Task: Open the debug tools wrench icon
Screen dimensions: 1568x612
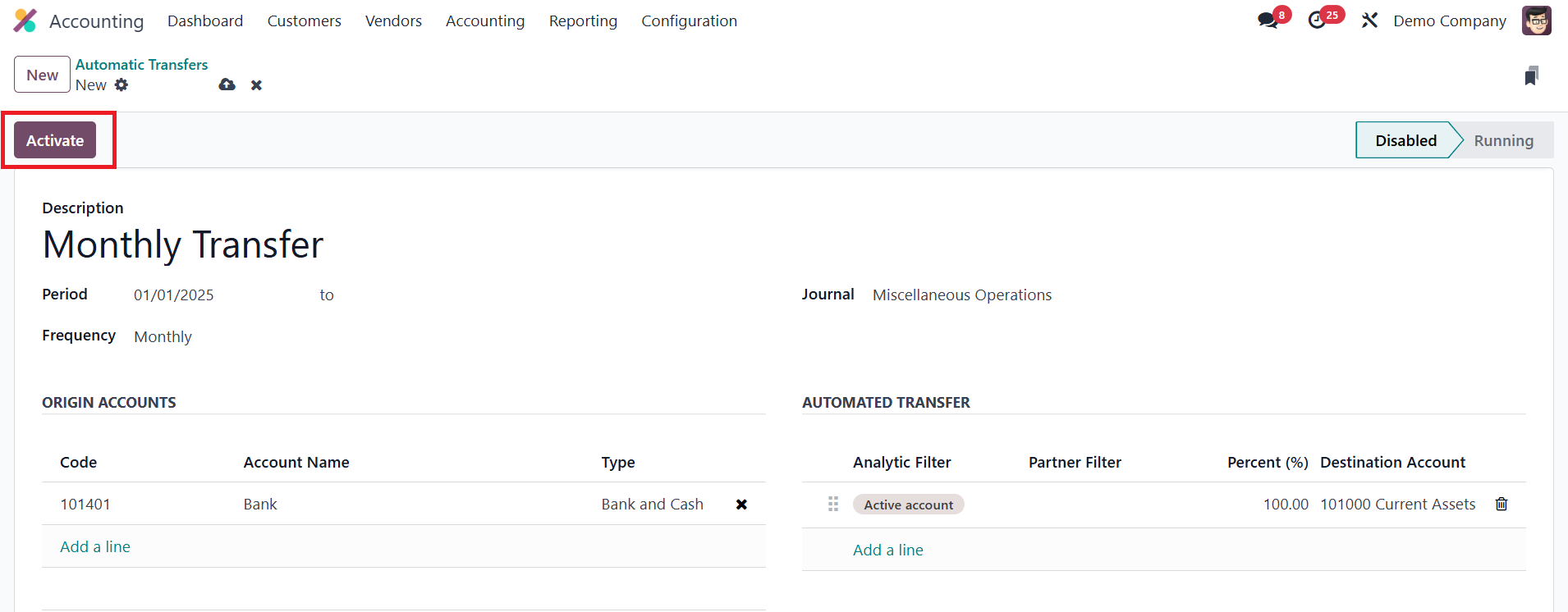Action: tap(1369, 21)
